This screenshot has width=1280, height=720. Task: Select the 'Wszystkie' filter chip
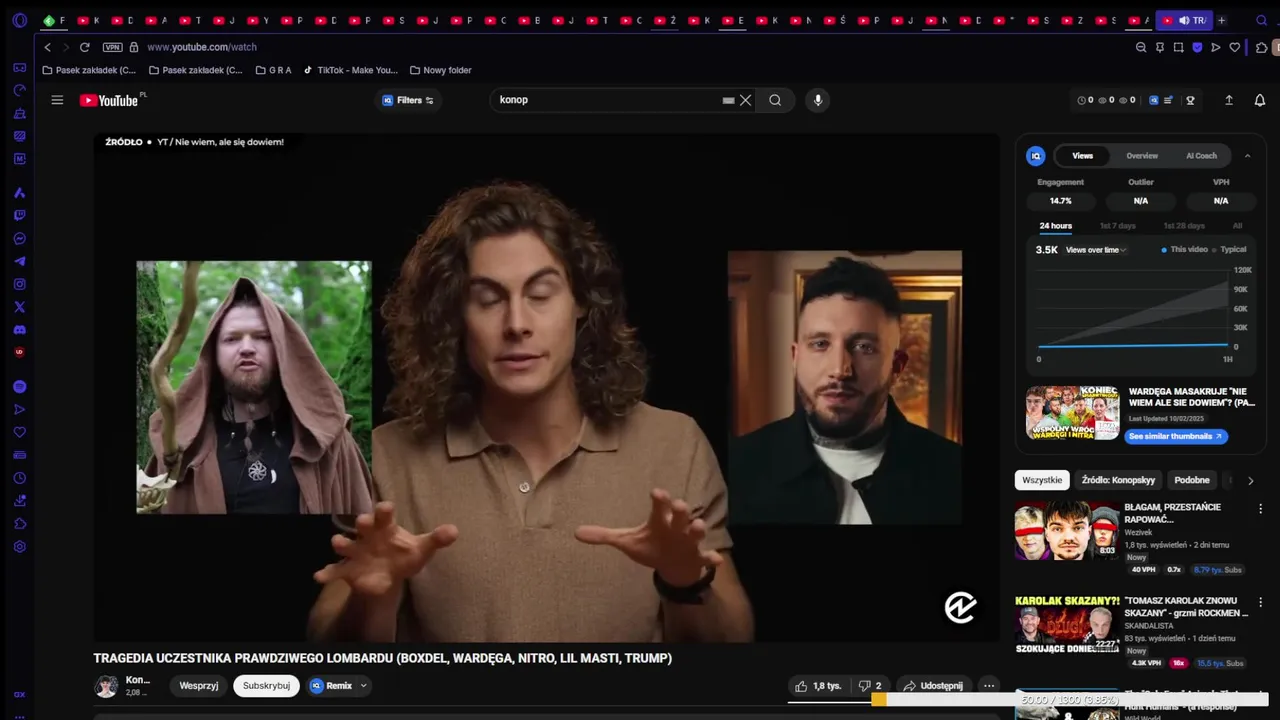[x=1042, y=480]
